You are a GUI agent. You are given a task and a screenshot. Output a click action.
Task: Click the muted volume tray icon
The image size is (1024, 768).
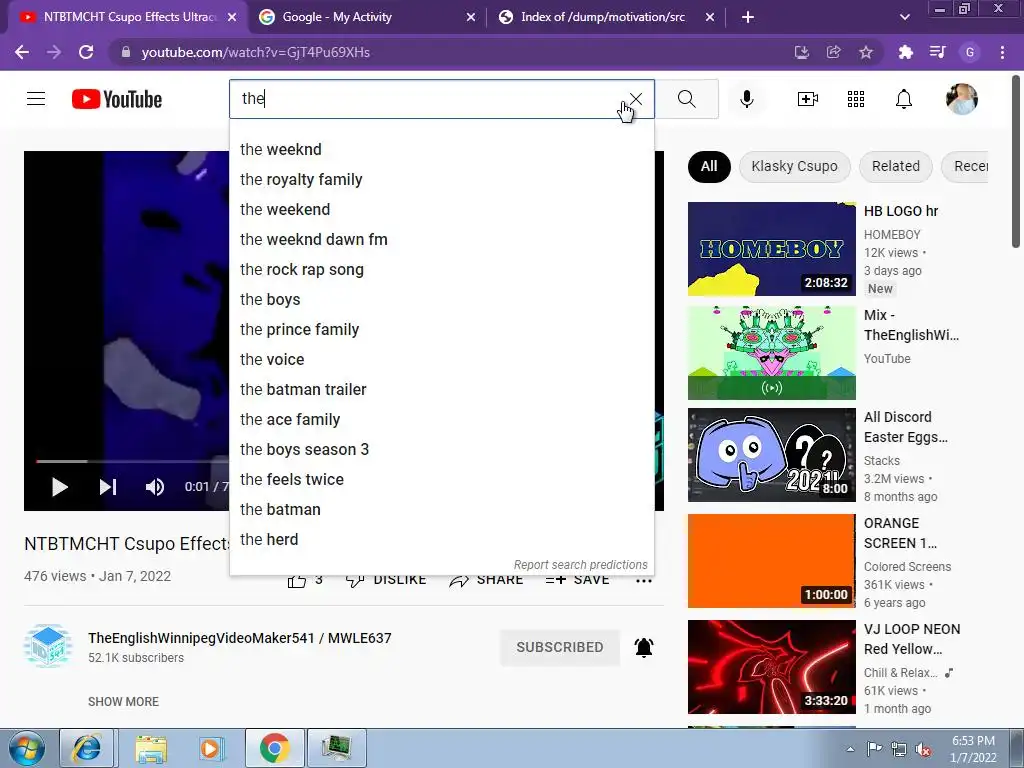coord(923,749)
